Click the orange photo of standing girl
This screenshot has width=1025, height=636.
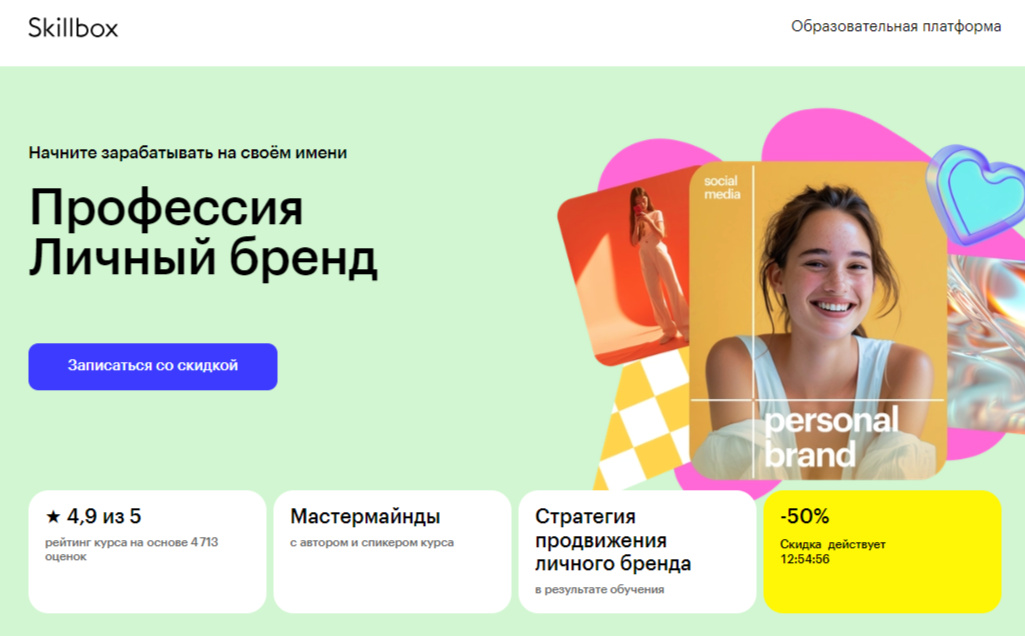tap(624, 268)
